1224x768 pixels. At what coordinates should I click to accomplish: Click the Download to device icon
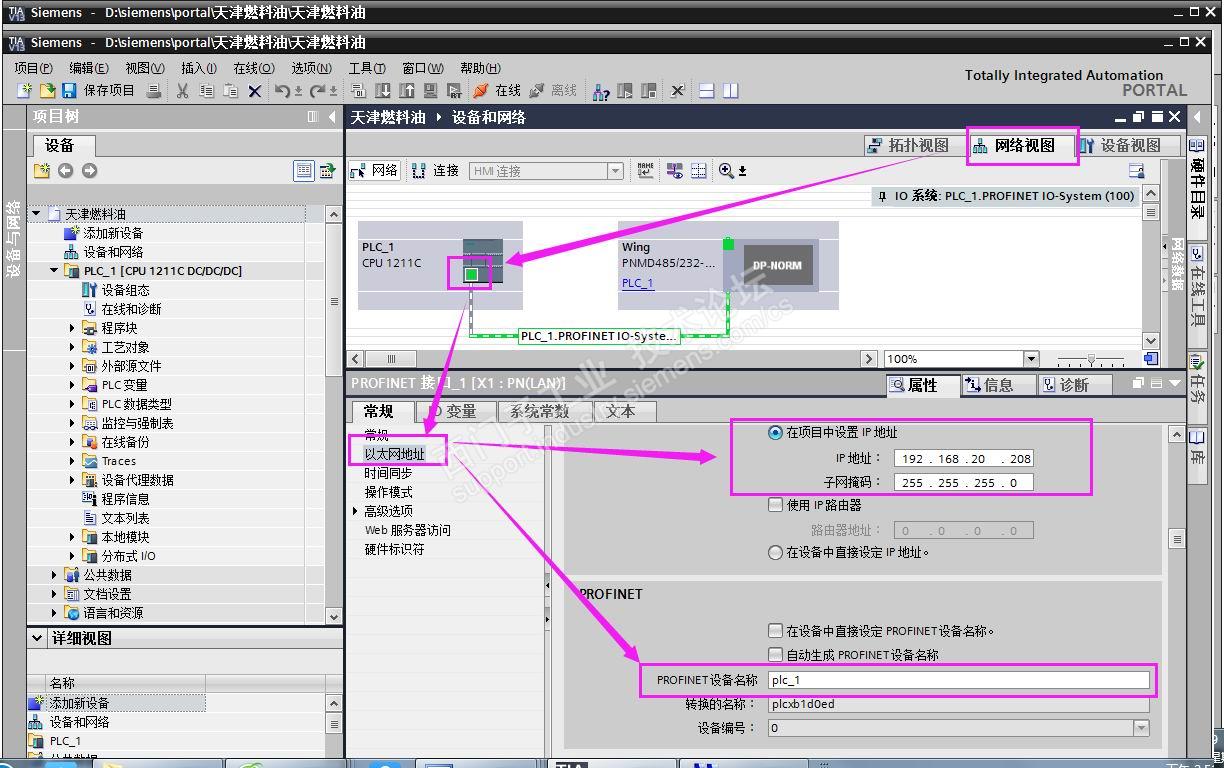tap(383, 90)
